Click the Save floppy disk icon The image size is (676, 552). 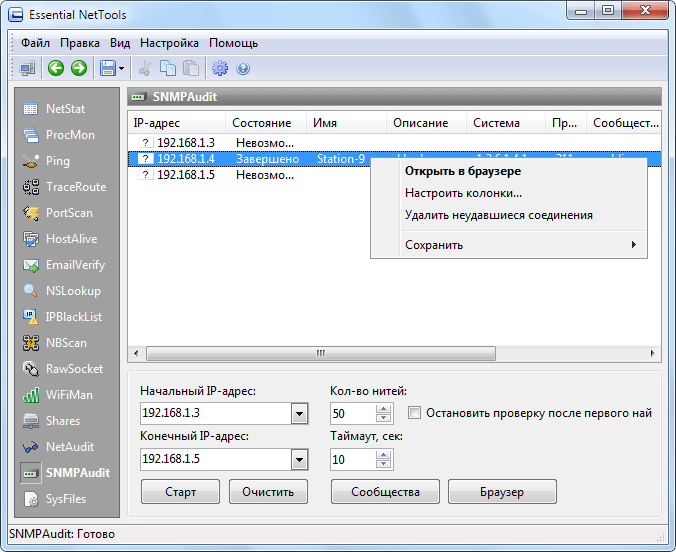point(107,68)
